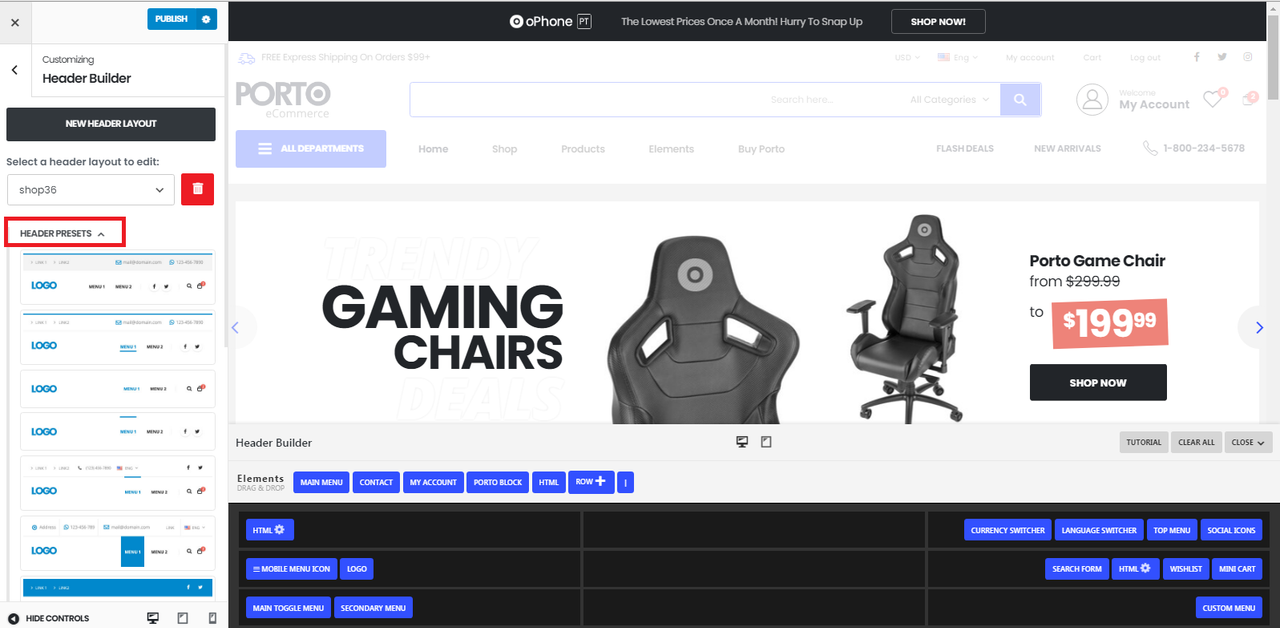Click the phone icon beside 1-800-234-5678
This screenshot has width=1280, height=628.
tap(1150, 148)
